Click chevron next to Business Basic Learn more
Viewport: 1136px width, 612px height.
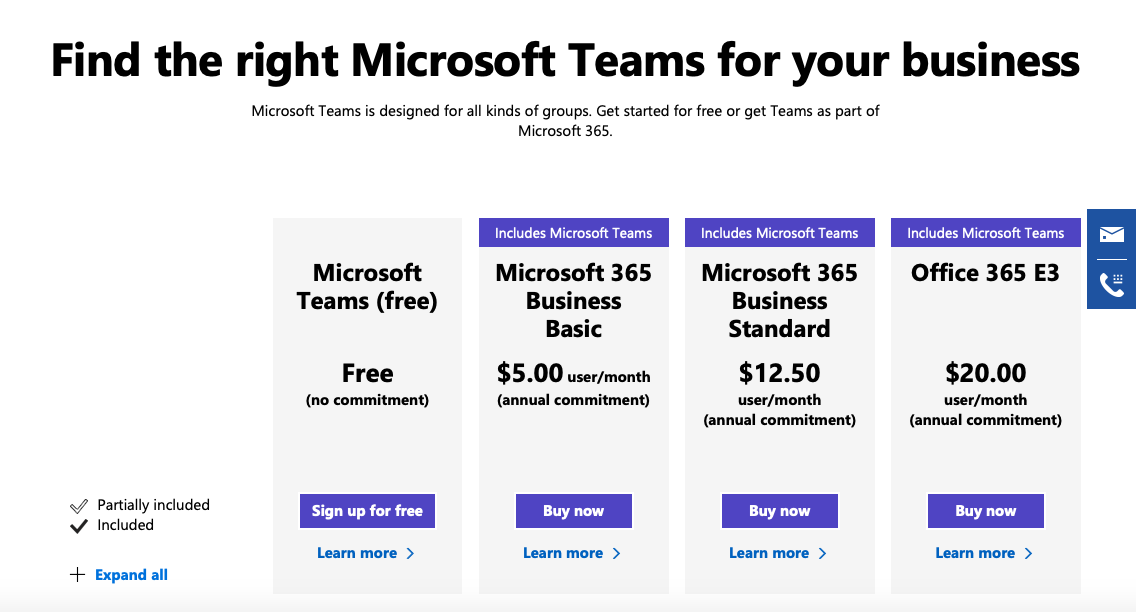coord(616,553)
